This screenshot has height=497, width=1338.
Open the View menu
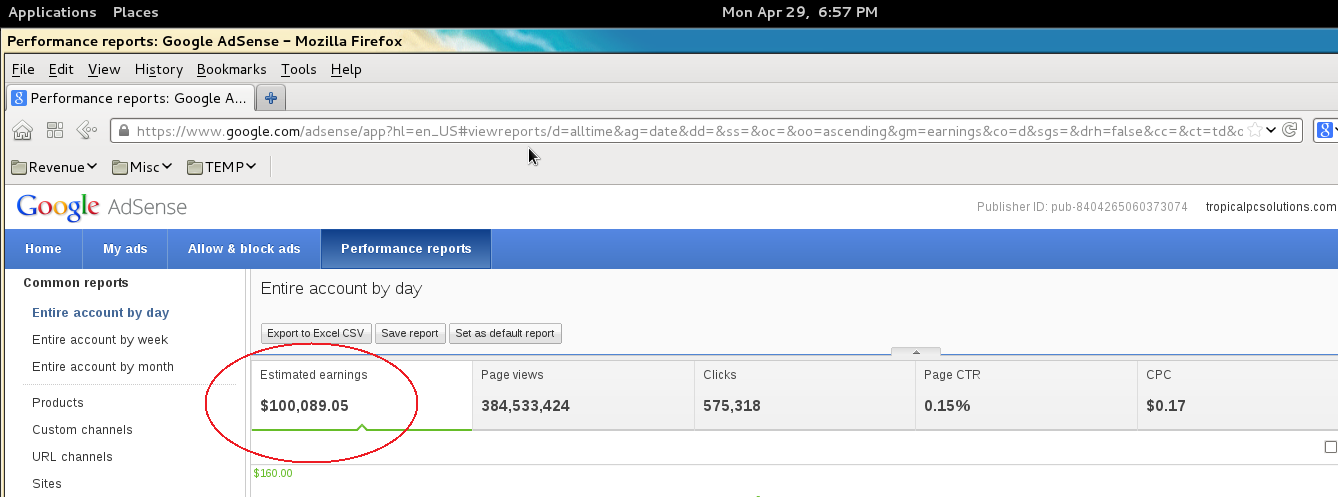104,69
